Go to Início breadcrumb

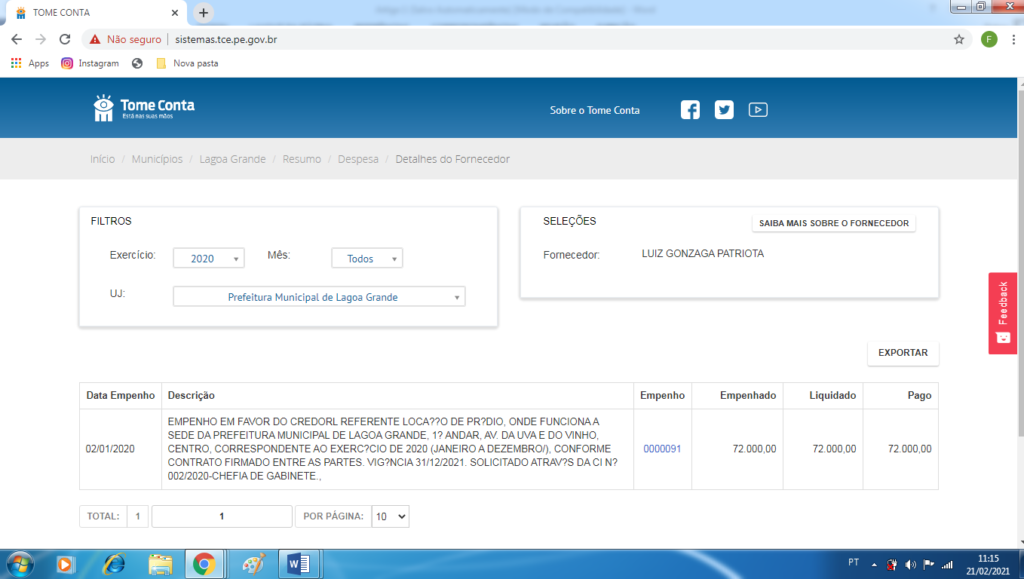click(x=103, y=159)
